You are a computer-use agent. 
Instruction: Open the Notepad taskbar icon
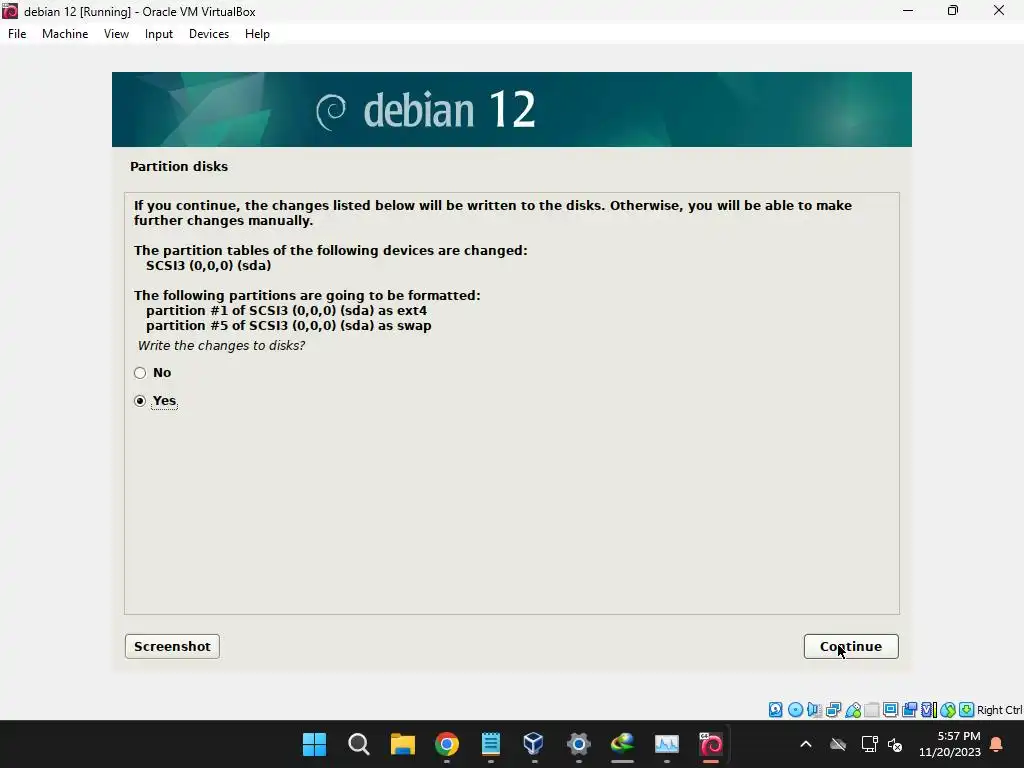tap(490, 743)
